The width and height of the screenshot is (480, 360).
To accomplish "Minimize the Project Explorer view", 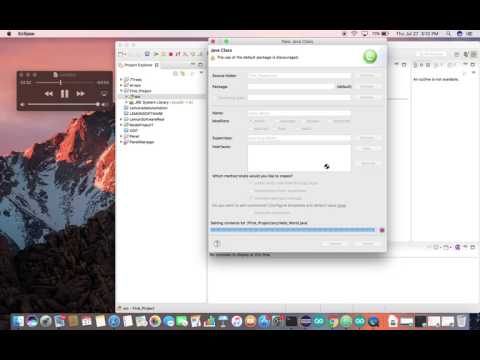I will coord(193,64).
